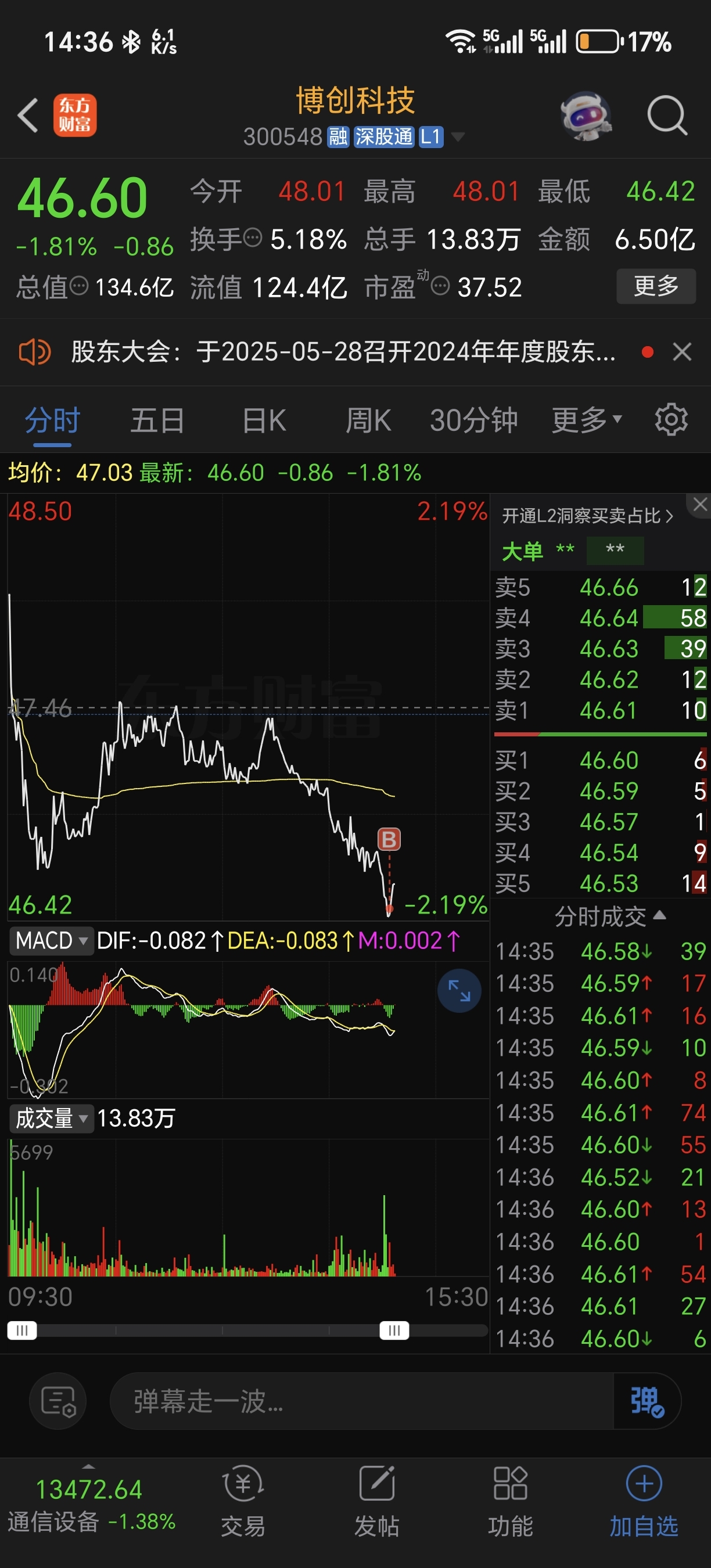Viewport: 711px width, 1568px height.
Task: Switch to 30分钟 chart tab
Action: pyautogui.click(x=473, y=420)
